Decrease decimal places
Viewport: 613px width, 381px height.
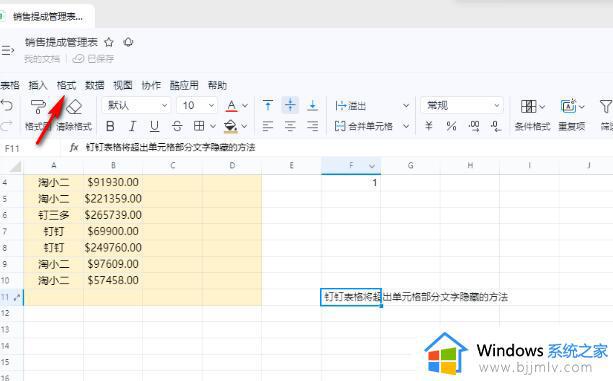496,126
